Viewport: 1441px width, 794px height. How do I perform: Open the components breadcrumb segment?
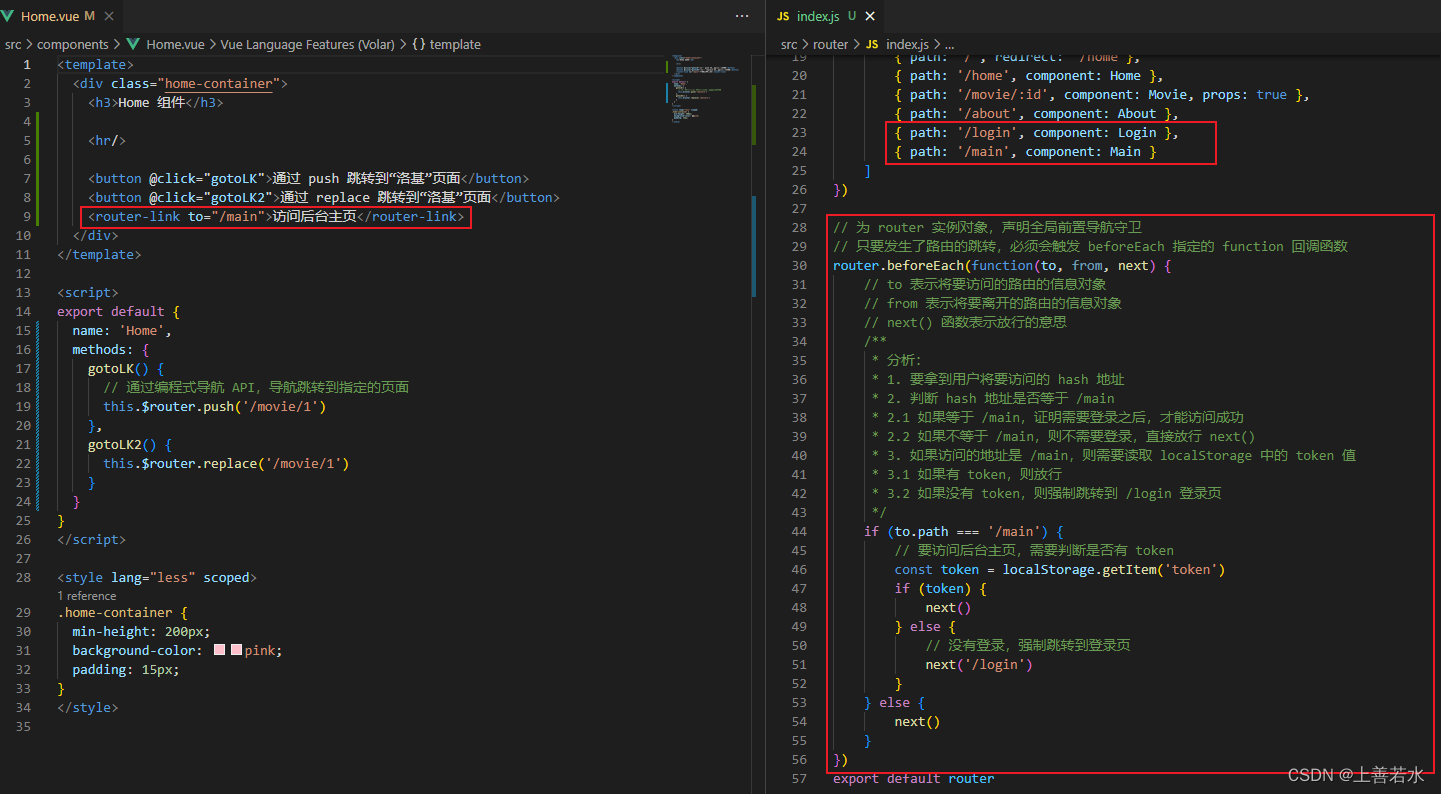click(73, 44)
